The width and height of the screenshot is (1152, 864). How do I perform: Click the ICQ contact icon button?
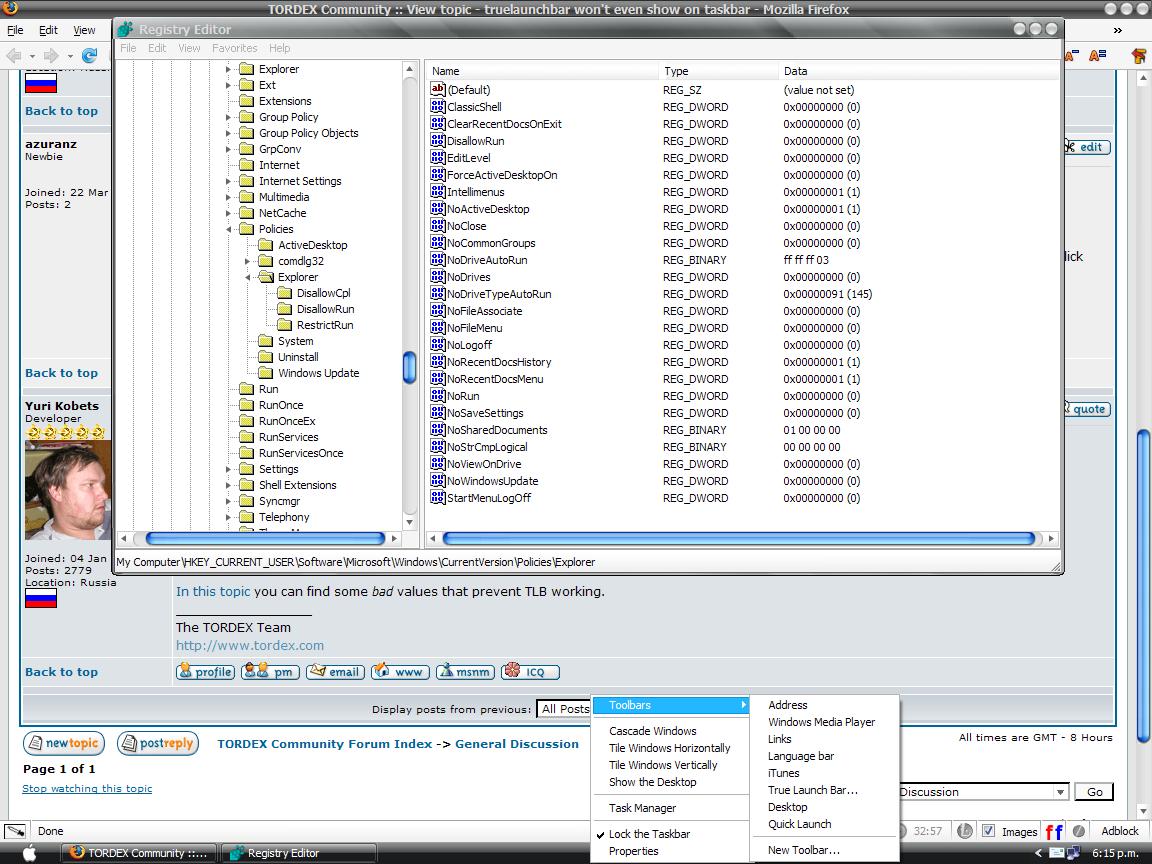point(529,672)
